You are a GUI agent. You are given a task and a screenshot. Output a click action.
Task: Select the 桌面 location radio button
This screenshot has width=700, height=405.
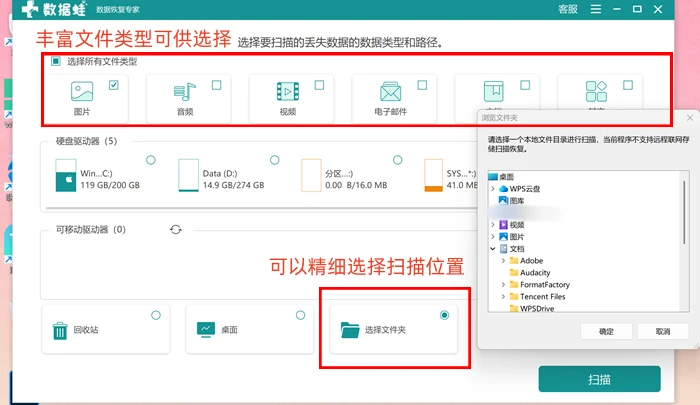300,315
